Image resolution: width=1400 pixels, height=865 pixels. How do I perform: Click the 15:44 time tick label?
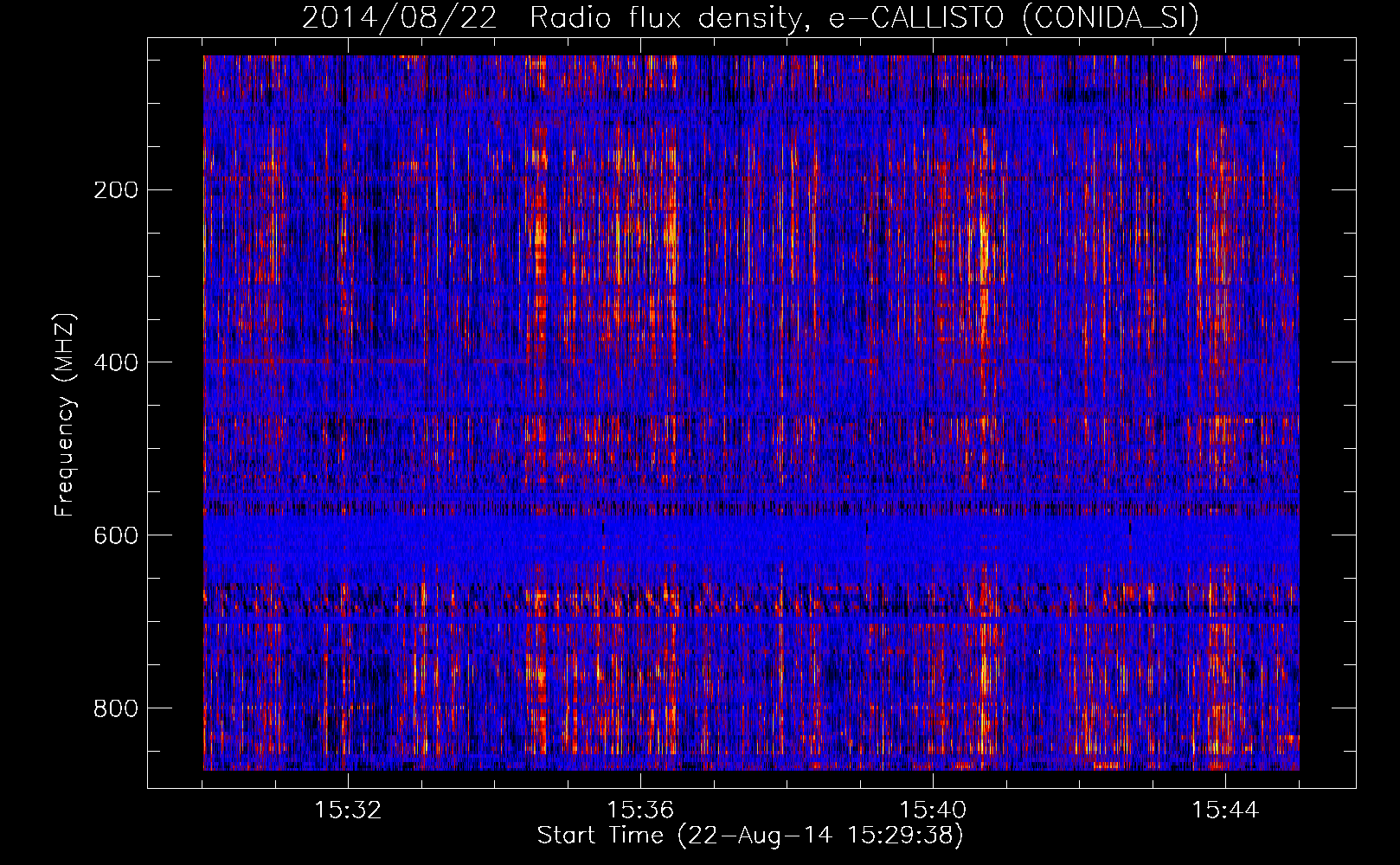(x=1225, y=810)
